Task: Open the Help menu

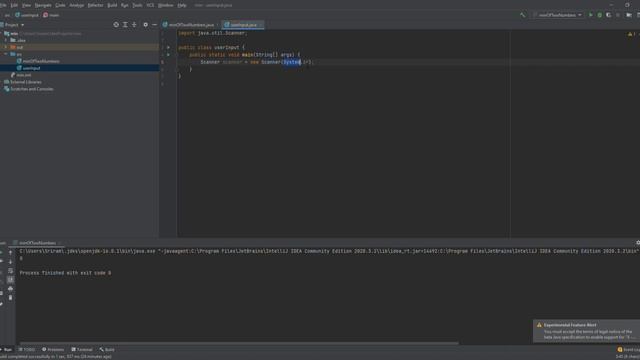Action: point(182,5)
